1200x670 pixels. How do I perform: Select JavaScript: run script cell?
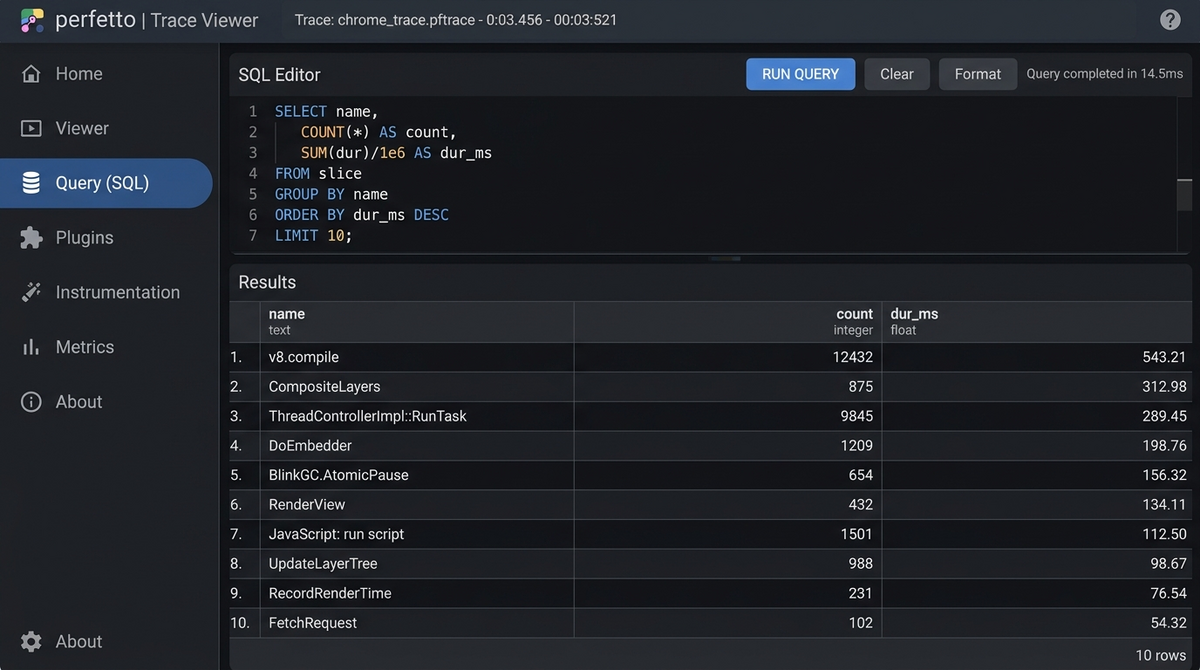(x=417, y=534)
